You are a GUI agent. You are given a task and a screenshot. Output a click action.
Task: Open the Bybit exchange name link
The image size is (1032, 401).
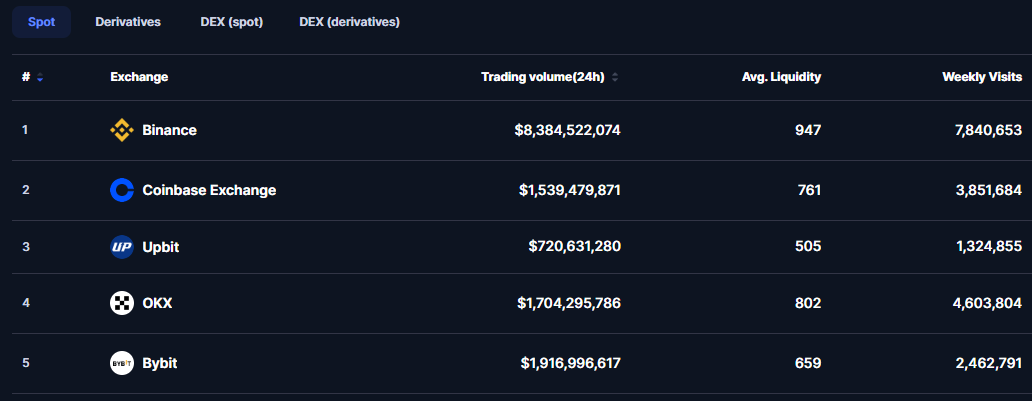tap(159, 363)
